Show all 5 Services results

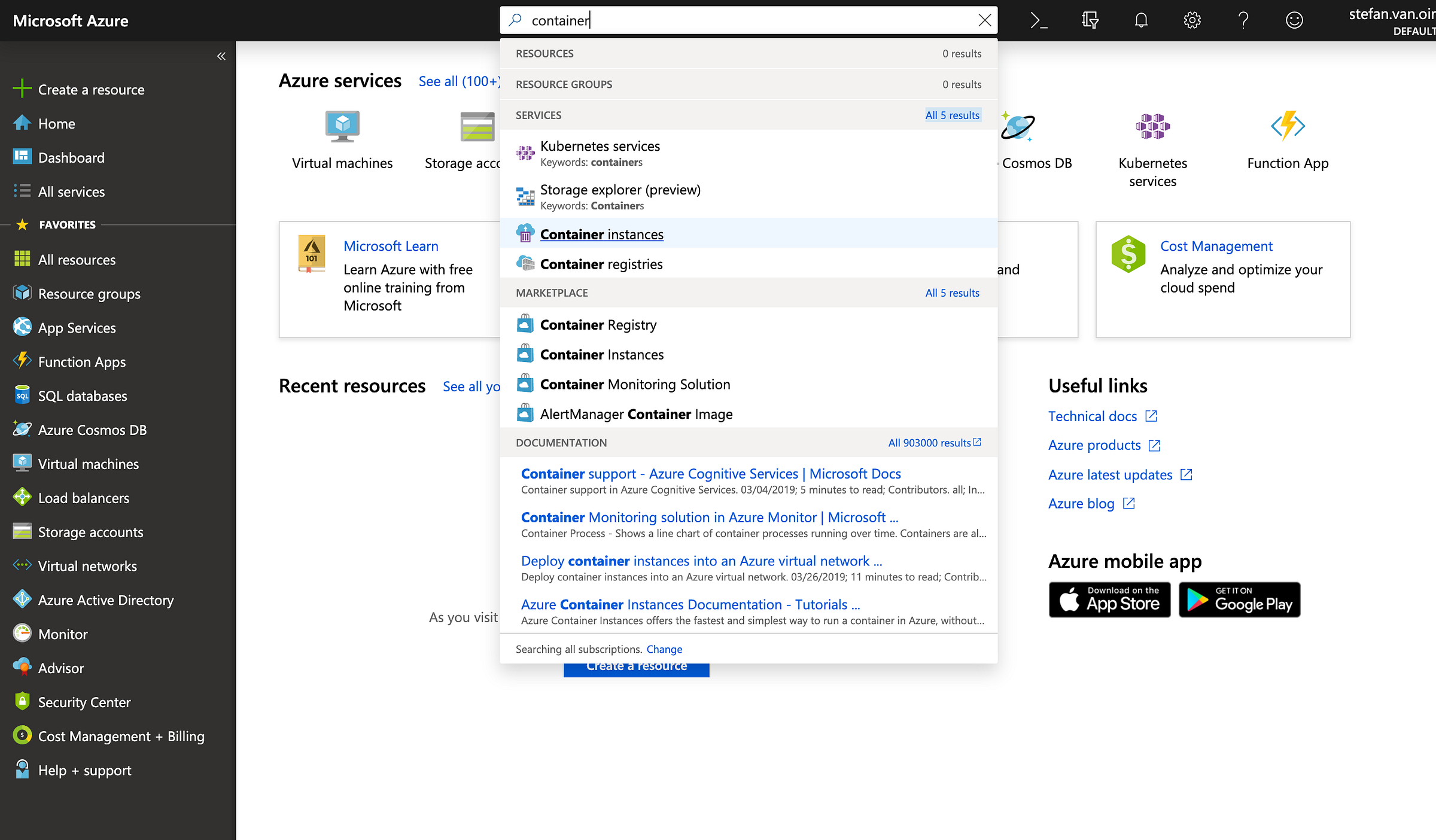pos(952,115)
